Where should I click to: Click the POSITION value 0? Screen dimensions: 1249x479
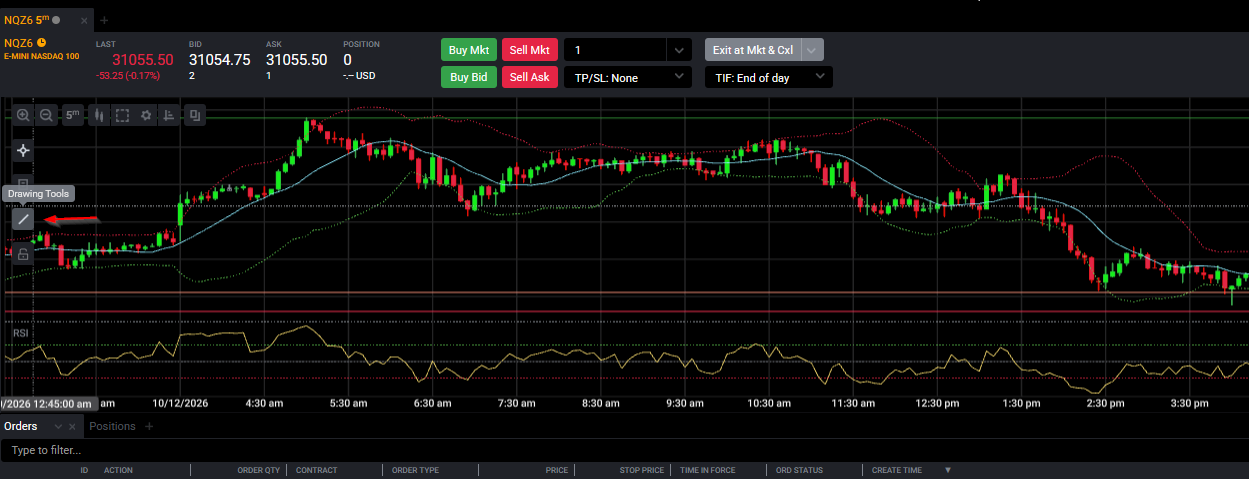(x=347, y=60)
